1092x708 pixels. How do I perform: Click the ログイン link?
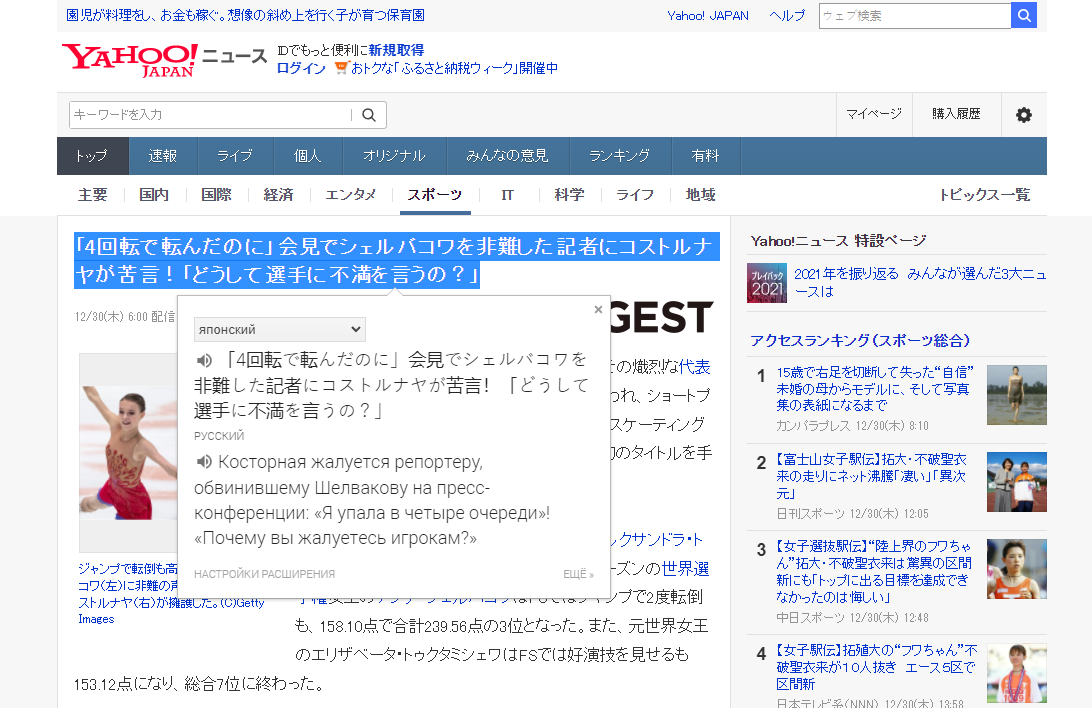pyautogui.click(x=301, y=68)
